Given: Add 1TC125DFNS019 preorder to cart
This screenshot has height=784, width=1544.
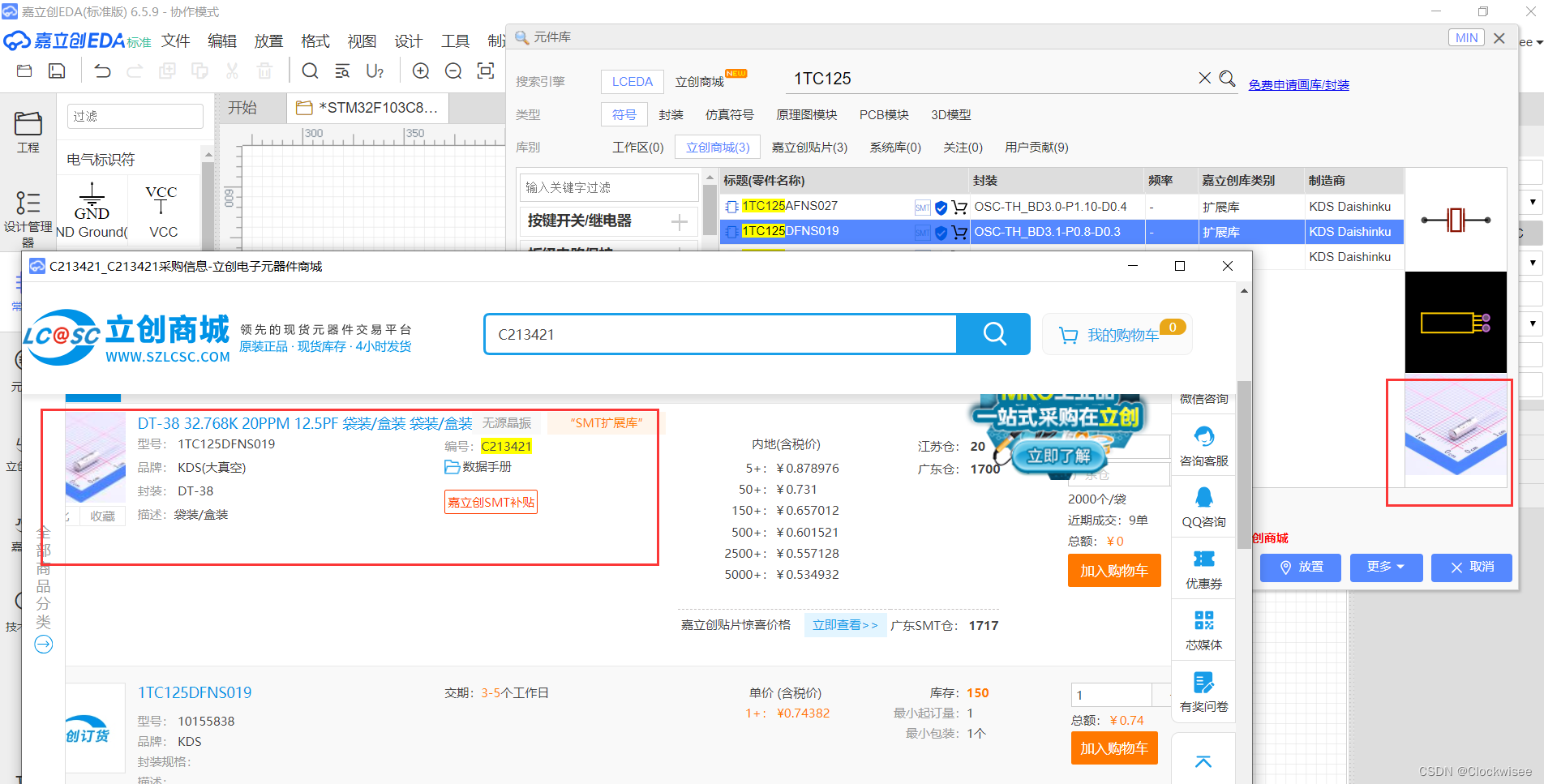Looking at the screenshot, I should pos(1113,748).
